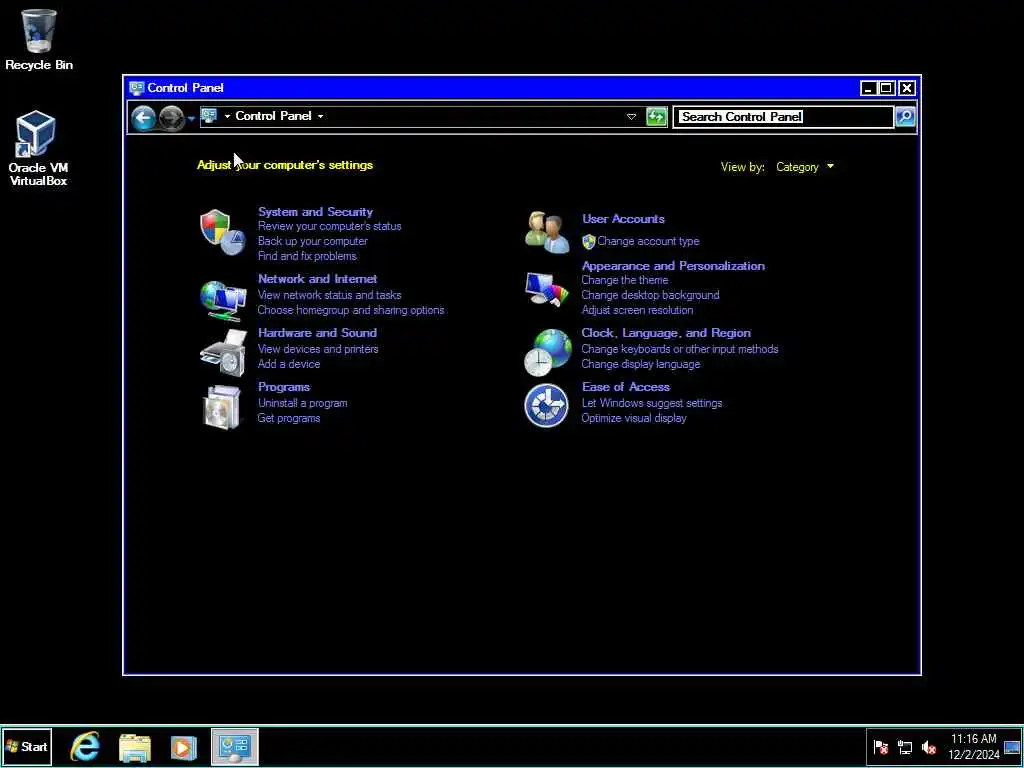Open Appearance and Personalization category link
The width and height of the screenshot is (1024, 768).
673,266
